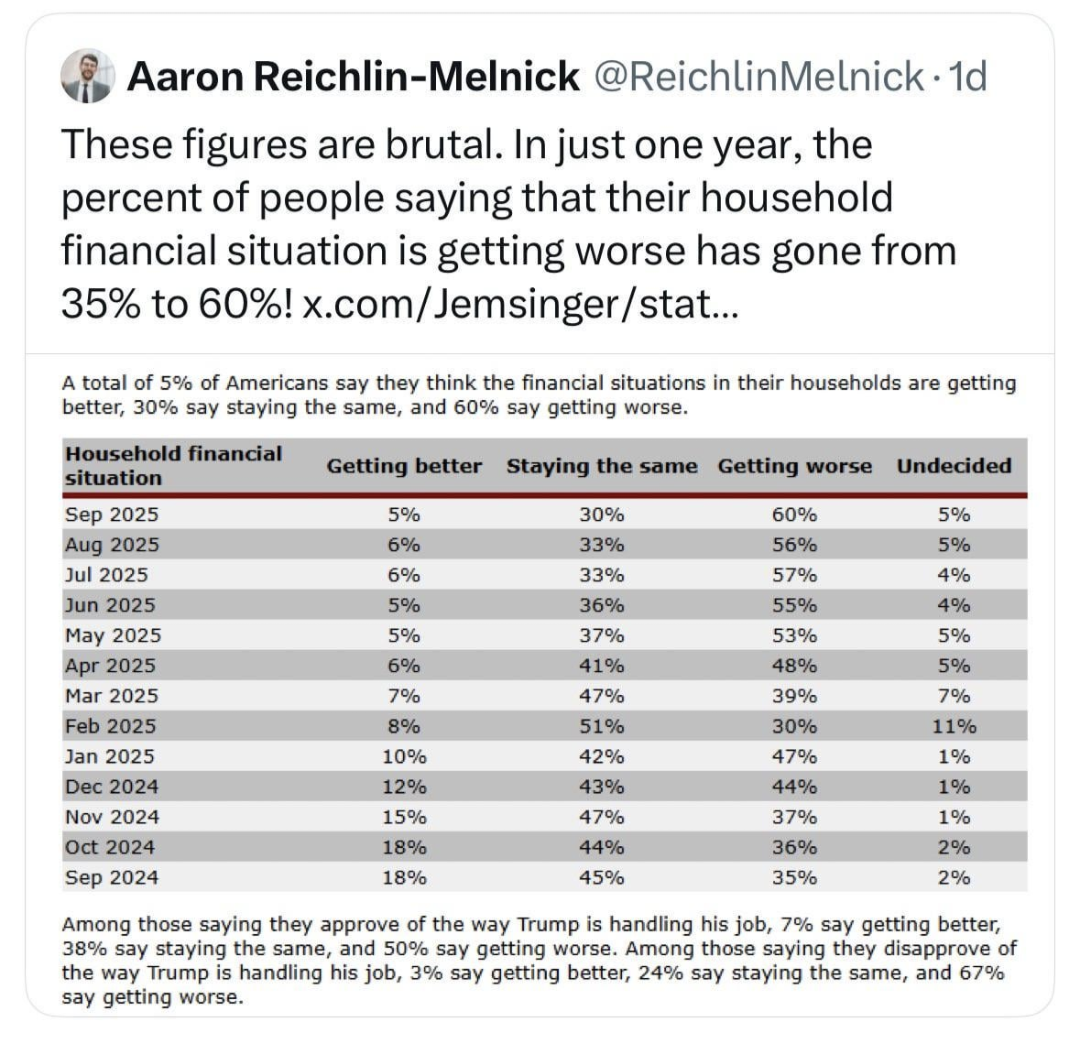Click the 11% Undecided value for Feb 2025
1080x1044 pixels.
point(954,725)
